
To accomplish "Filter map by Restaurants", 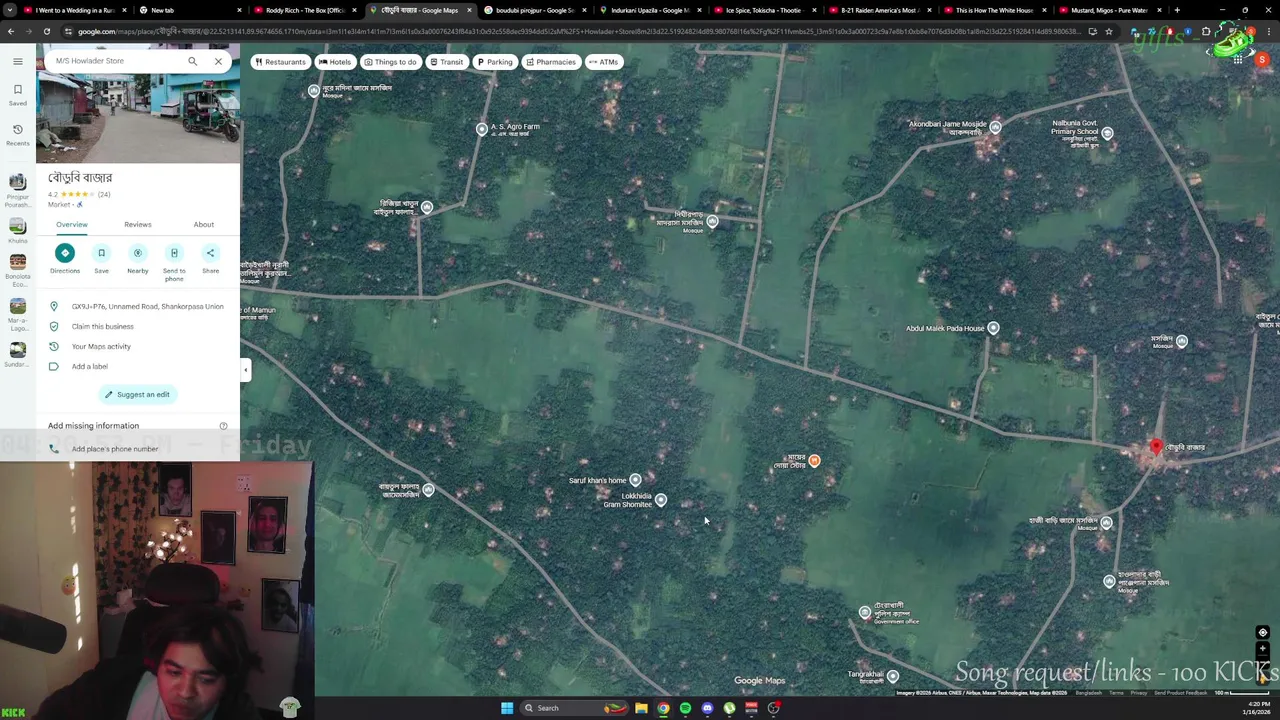I will [x=280, y=62].
